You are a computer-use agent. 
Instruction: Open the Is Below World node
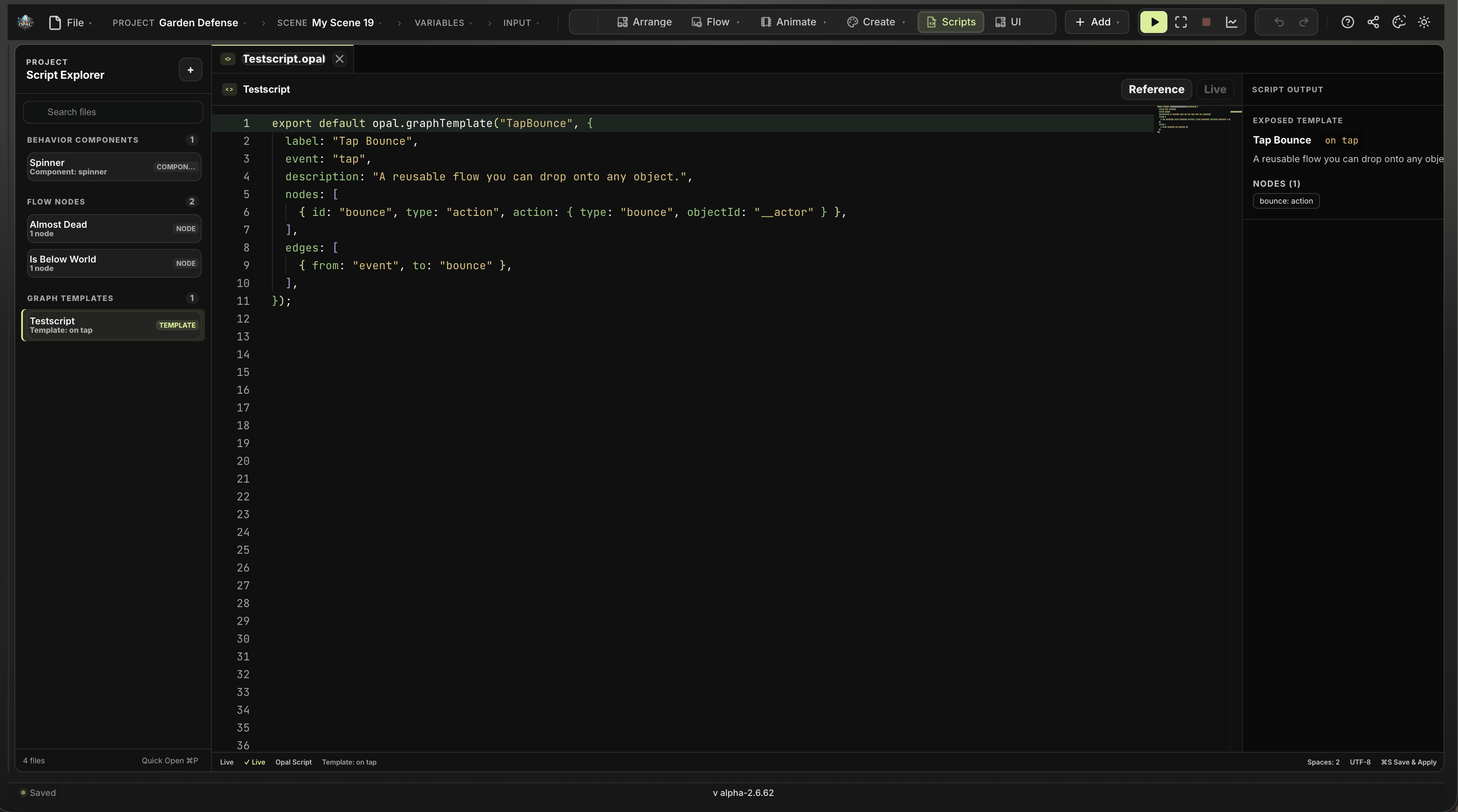coord(114,263)
